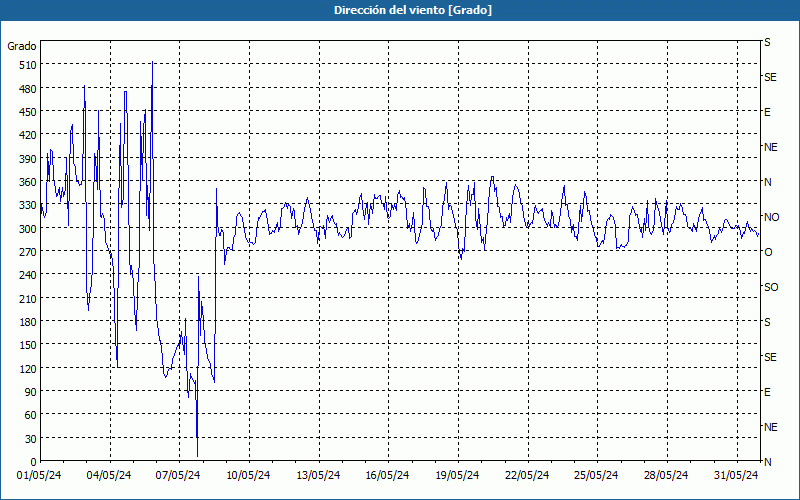Pick the 22/05/24 x-axis label
This screenshot has width=800, height=500.
click(x=527, y=476)
